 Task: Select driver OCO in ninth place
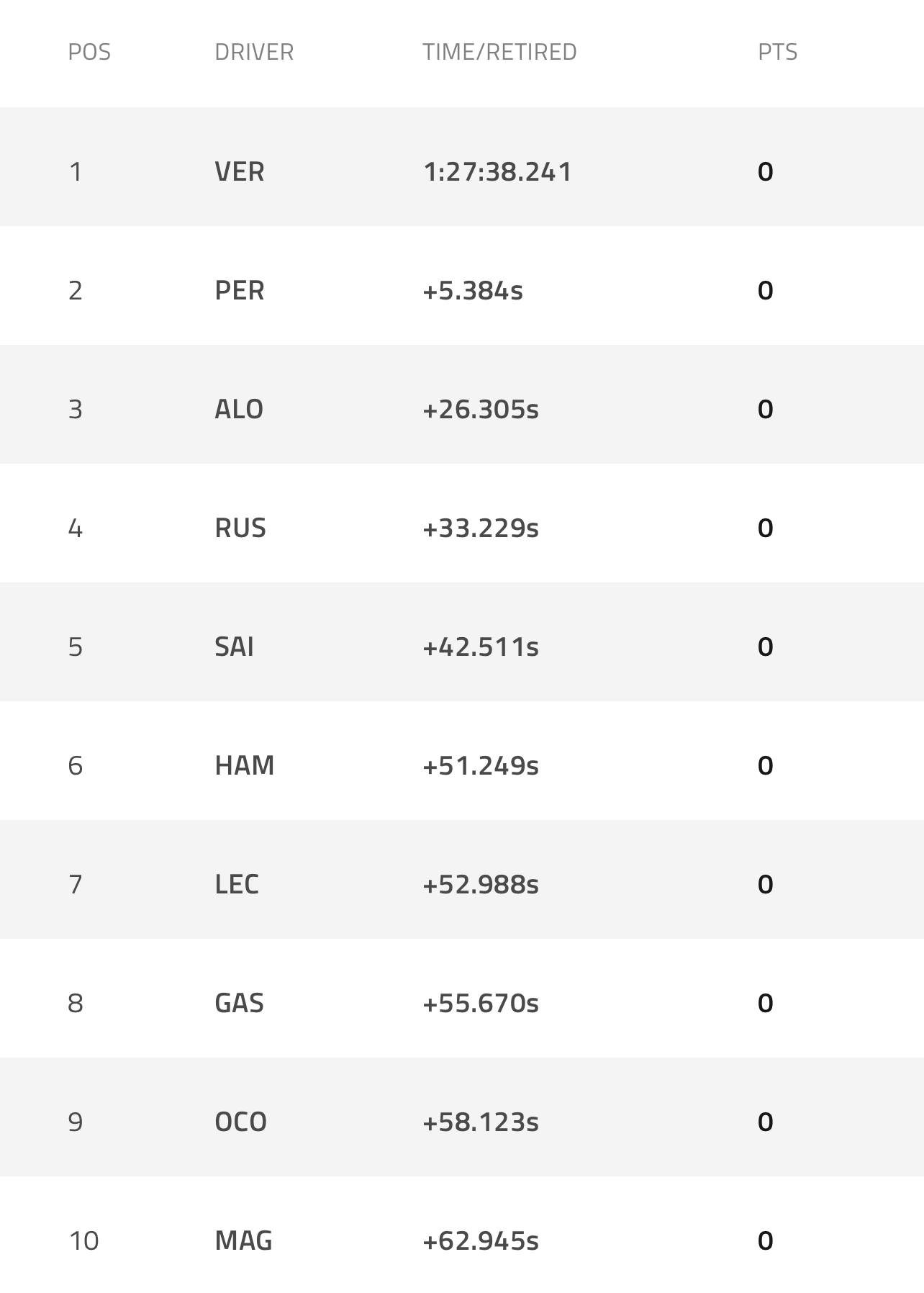(241, 1122)
